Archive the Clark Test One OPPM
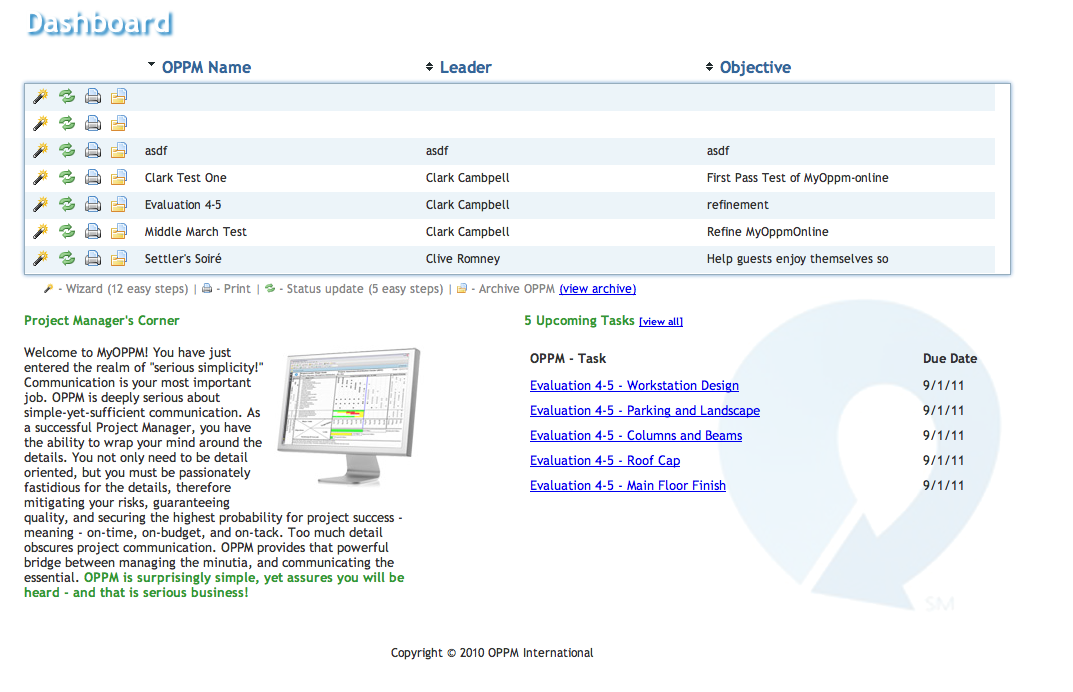Screen dimensions: 1073x692 click(x=119, y=178)
